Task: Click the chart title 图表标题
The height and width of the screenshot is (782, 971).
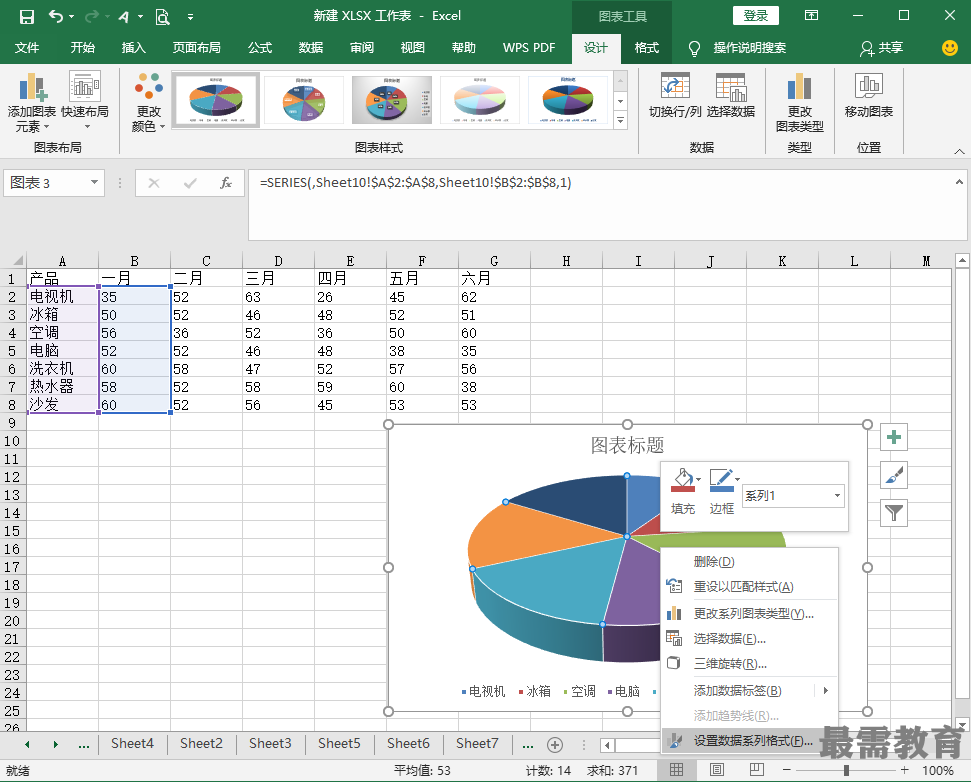Action: tap(627, 445)
